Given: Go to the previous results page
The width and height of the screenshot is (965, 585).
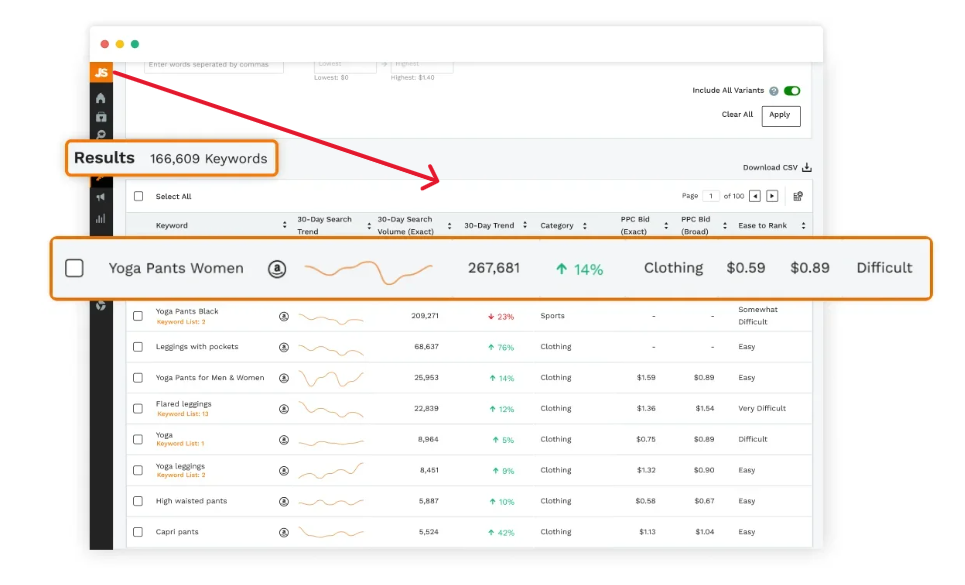Looking at the screenshot, I should coord(755,196).
